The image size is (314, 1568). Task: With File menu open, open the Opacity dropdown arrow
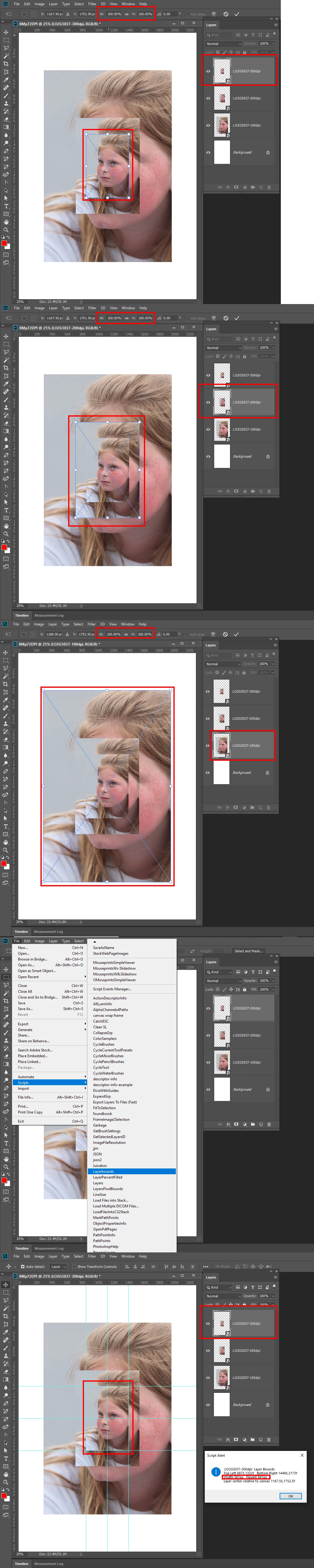pos(273,981)
